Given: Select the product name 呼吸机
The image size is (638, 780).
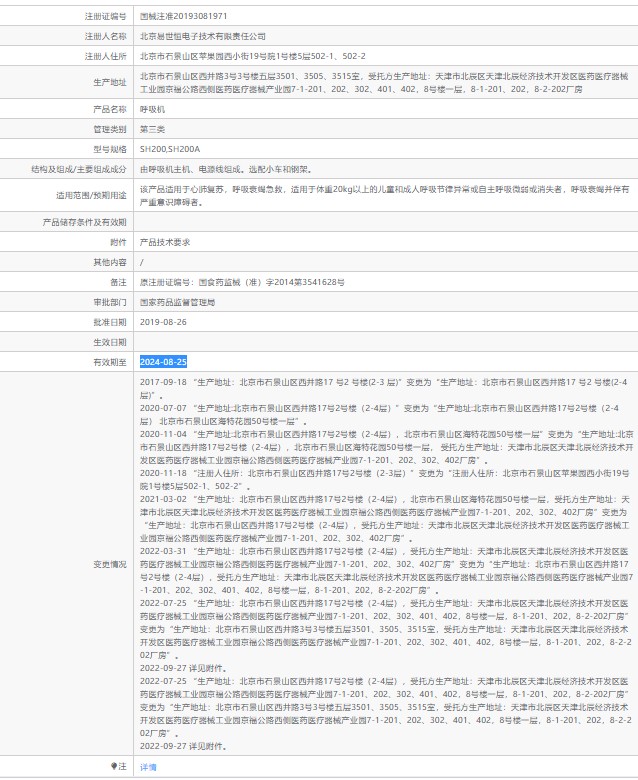Looking at the screenshot, I should (152, 109).
